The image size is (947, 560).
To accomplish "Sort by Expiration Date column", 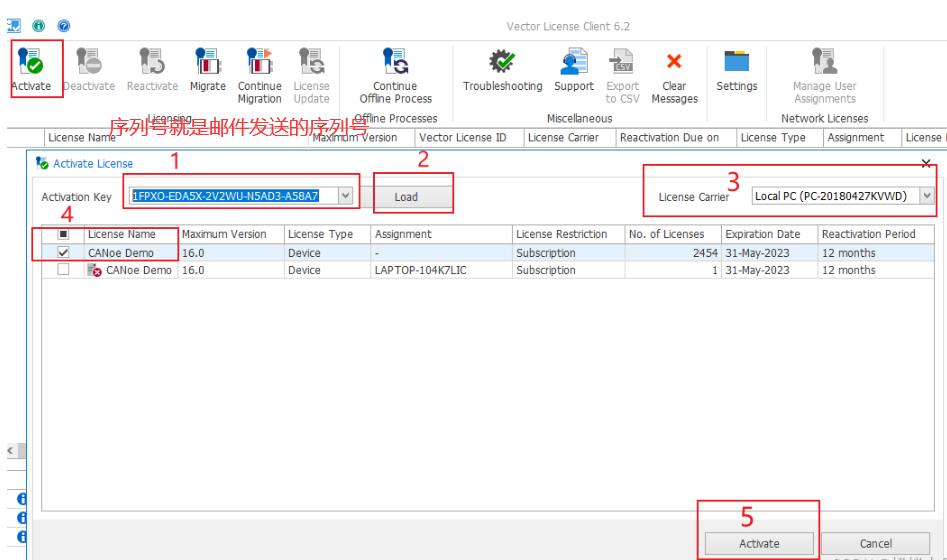I will click(769, 234).
